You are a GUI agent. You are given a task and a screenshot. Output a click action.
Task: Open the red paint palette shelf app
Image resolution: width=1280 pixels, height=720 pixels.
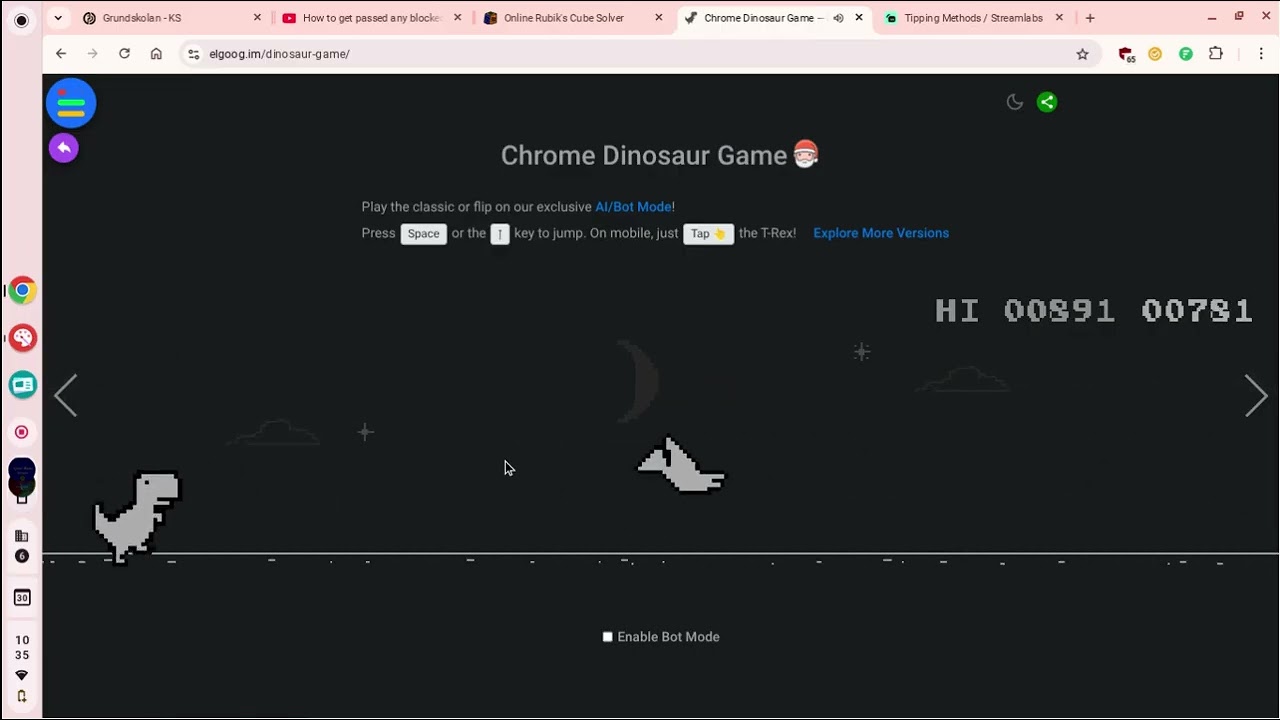(22, 338)
